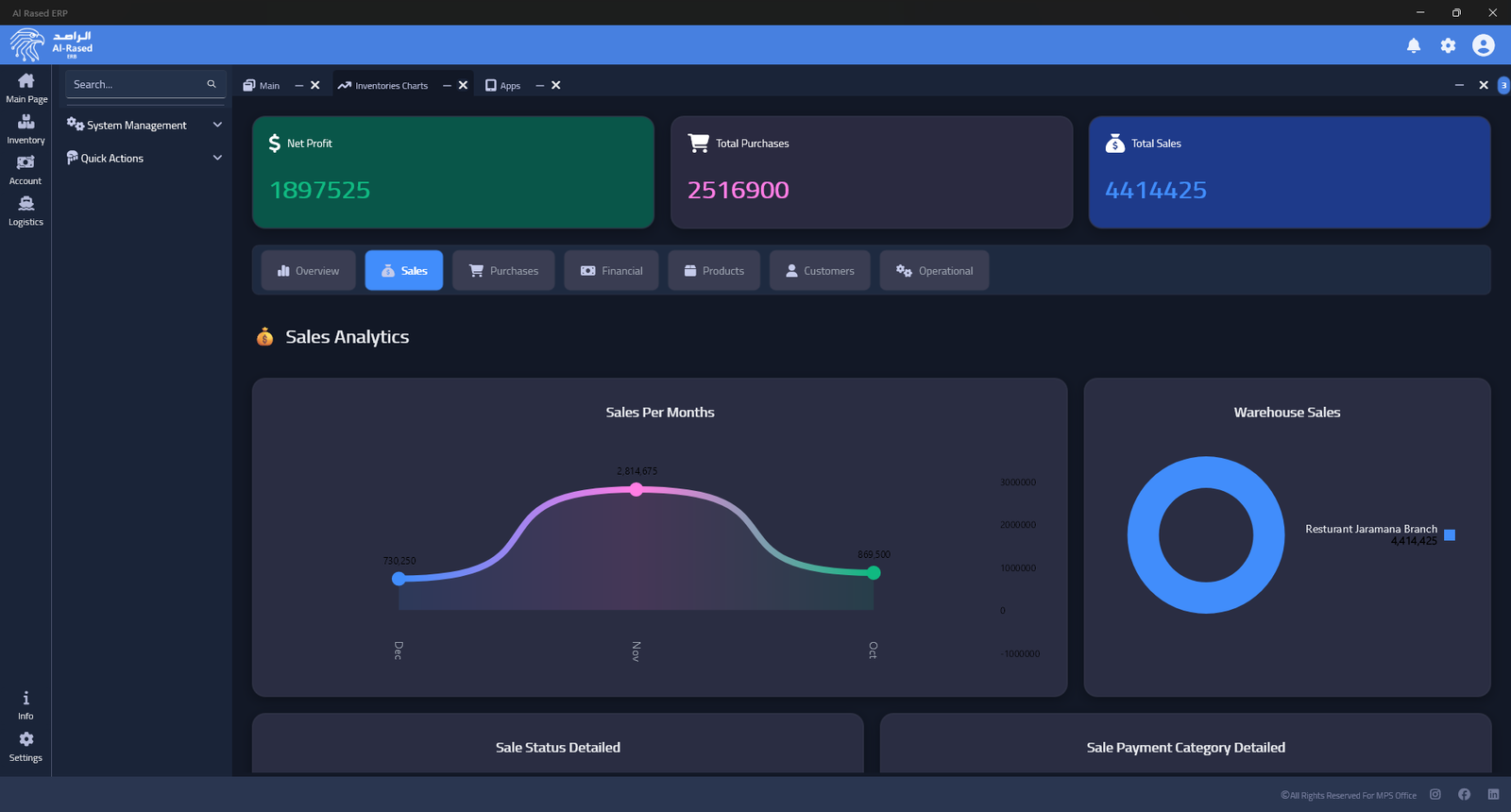Viewport: 1511px width, 812px height.
Task: Show the Customers analytics section
Action: point(819,271)
